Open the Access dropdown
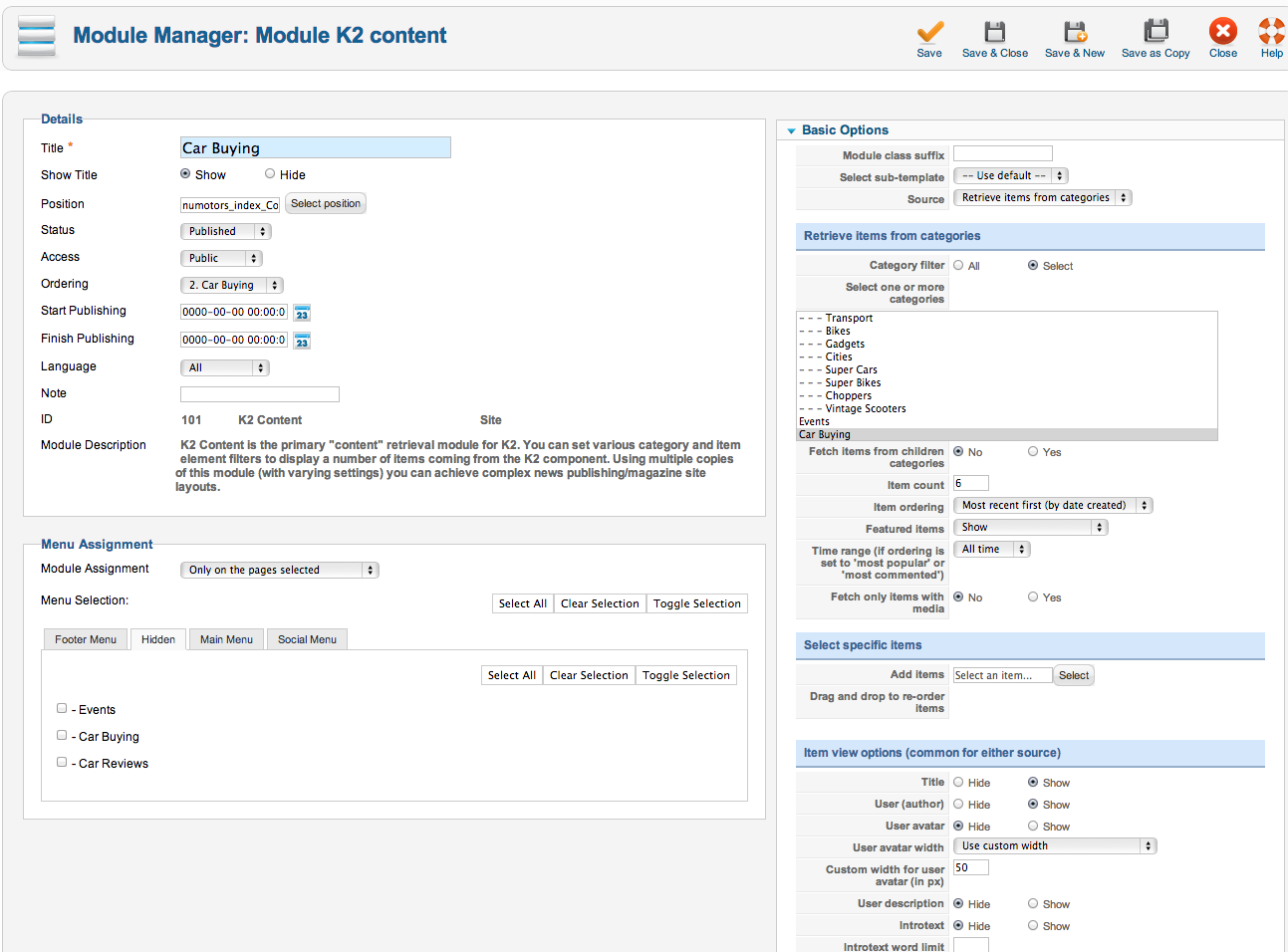Screen dimensions: 1288x952 pos(221,258)
